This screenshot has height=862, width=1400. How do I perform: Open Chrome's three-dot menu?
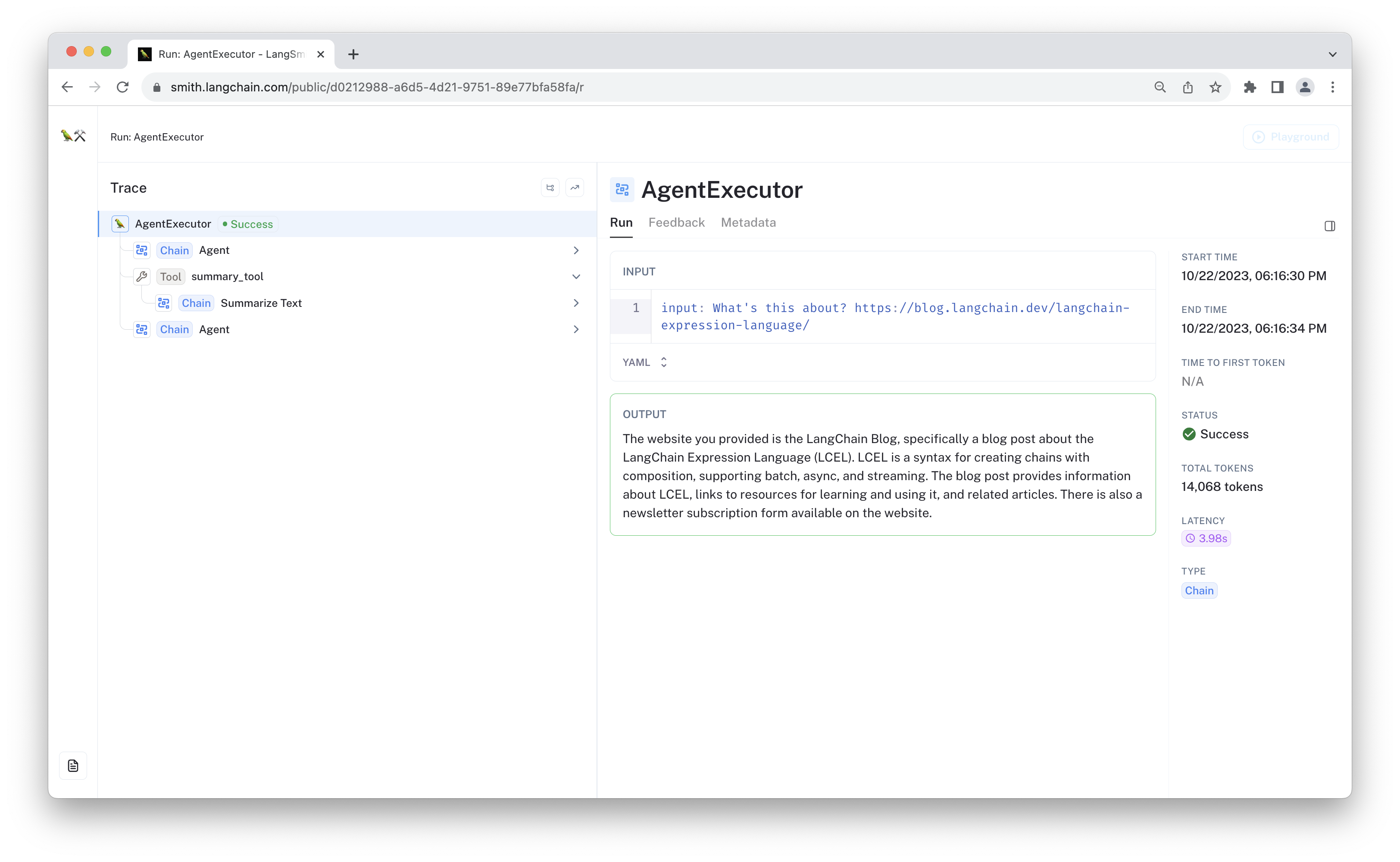point(1333,87)
